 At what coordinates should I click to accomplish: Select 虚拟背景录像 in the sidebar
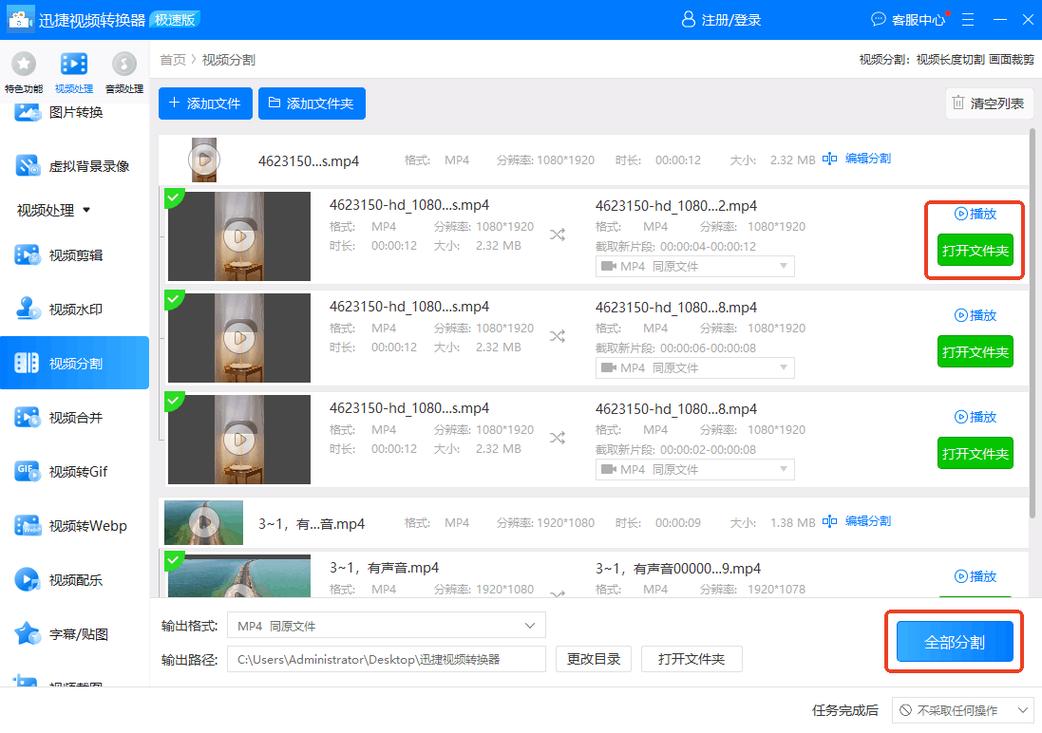[74, 166]
